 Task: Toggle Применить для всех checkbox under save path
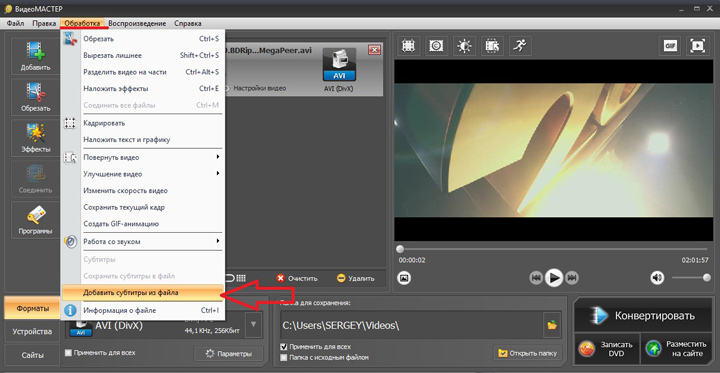coord(284,346)
